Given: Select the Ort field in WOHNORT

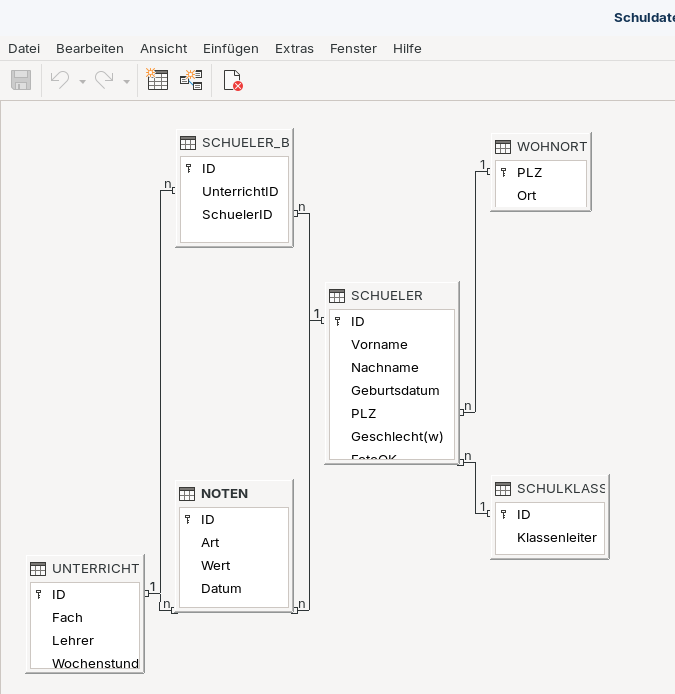Looking at the screenshot, I should tap(527, 195).
